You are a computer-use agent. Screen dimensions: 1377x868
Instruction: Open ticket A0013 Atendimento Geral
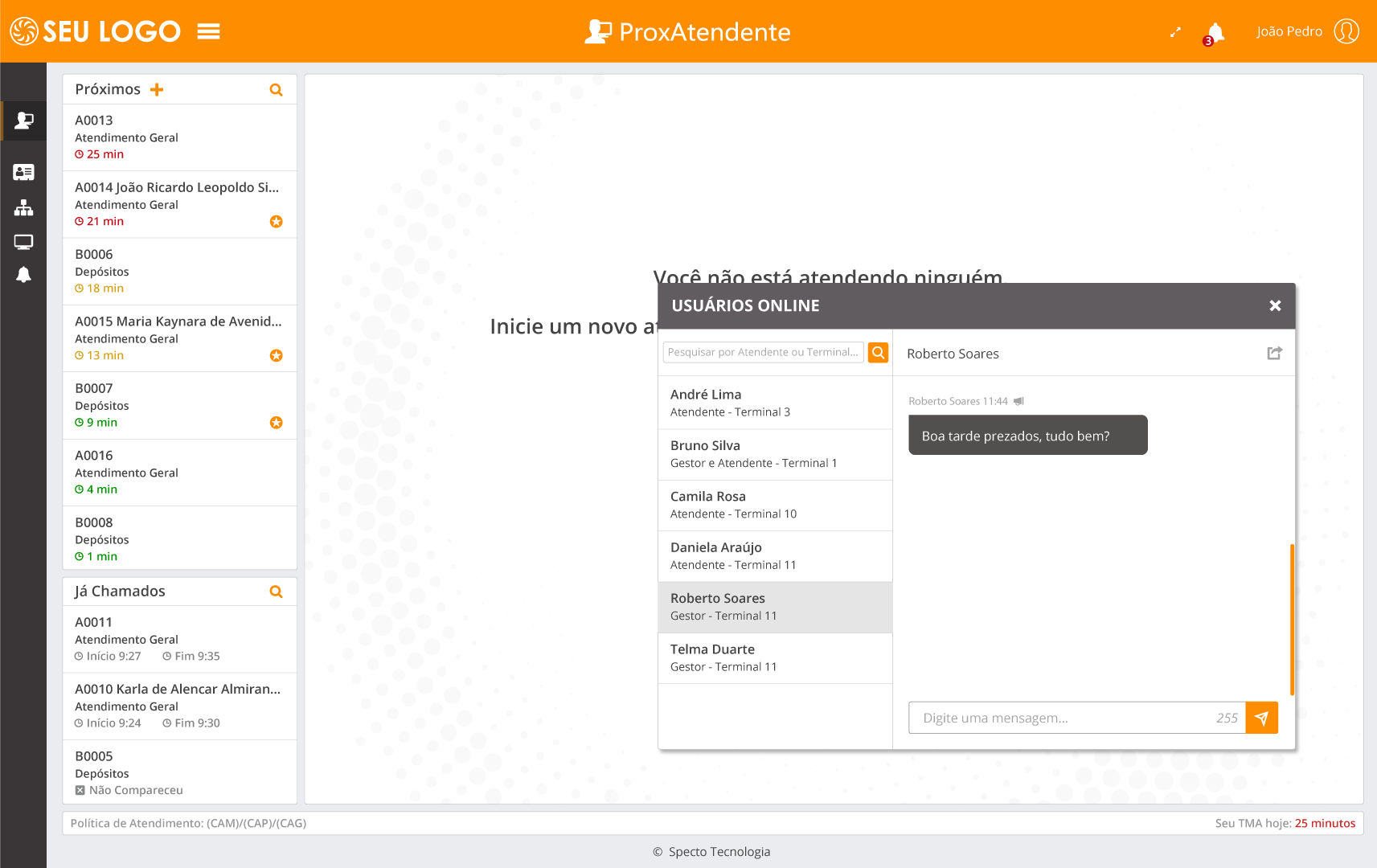click(x=179, y=137)
